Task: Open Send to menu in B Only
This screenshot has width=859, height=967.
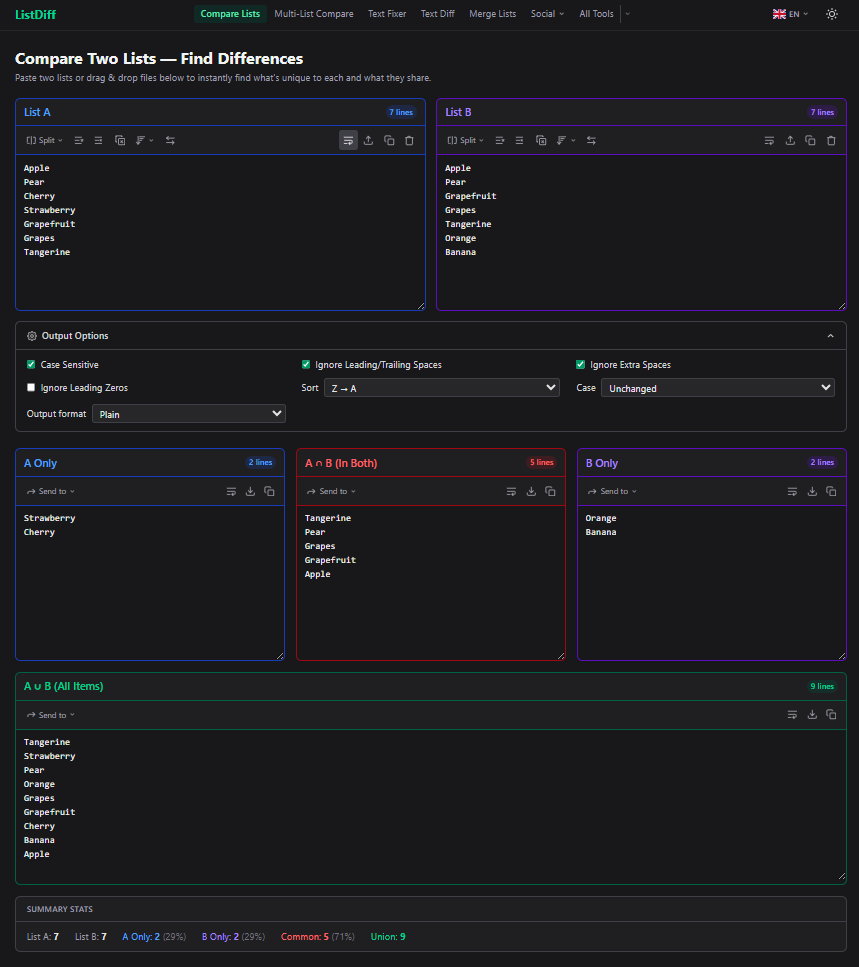Action: (x=612, y=492)
